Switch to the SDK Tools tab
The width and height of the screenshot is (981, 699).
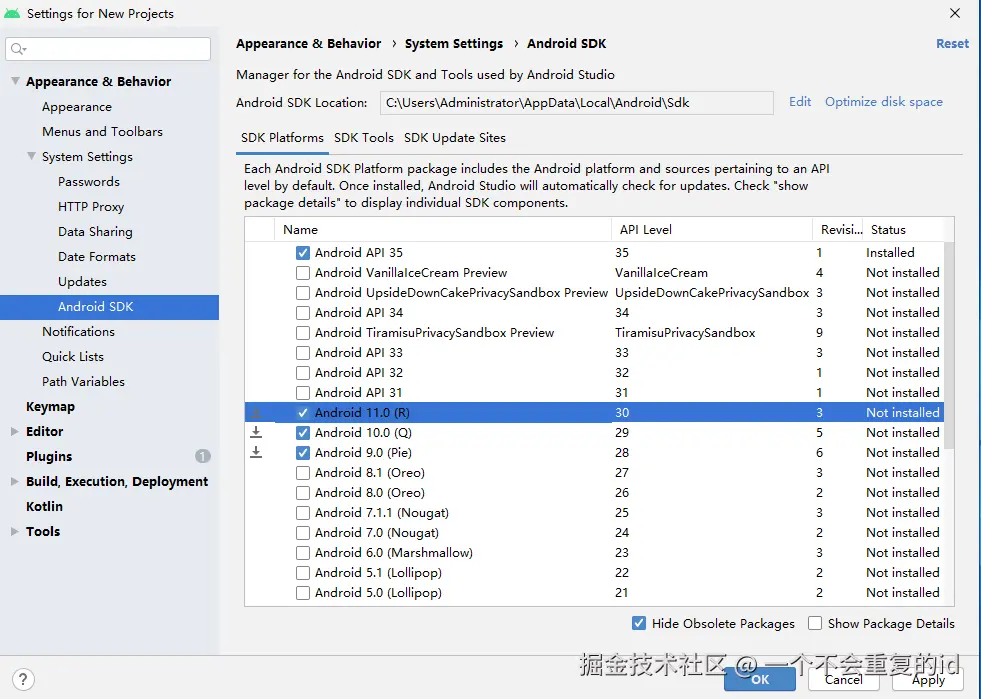364,138
